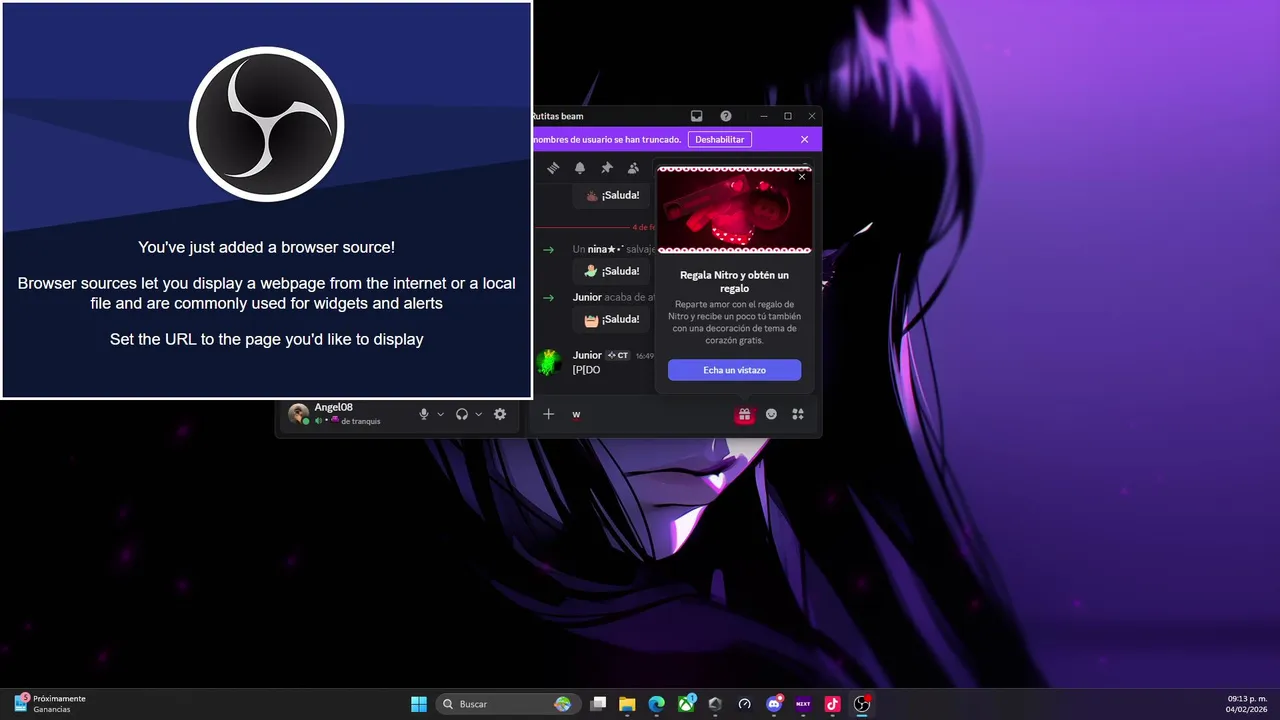Open the Windows Start menu
This screenshot has height=720, width=1280.
419,704
